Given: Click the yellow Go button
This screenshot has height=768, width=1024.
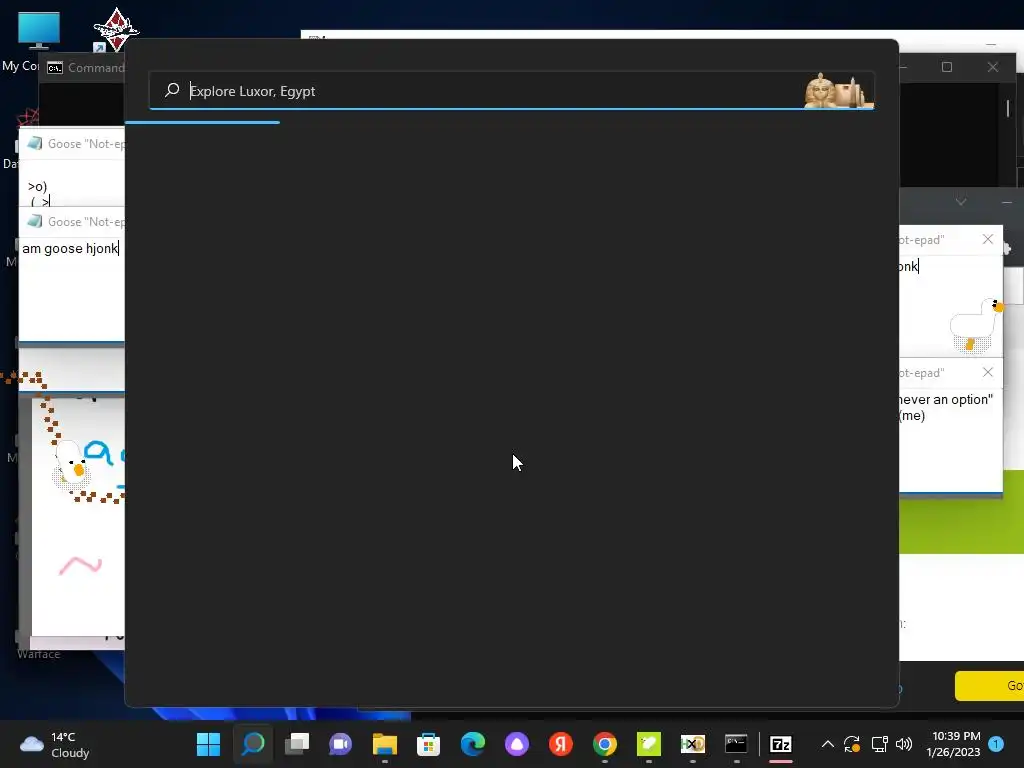Looking at the screenshot, I should [990, 686].
